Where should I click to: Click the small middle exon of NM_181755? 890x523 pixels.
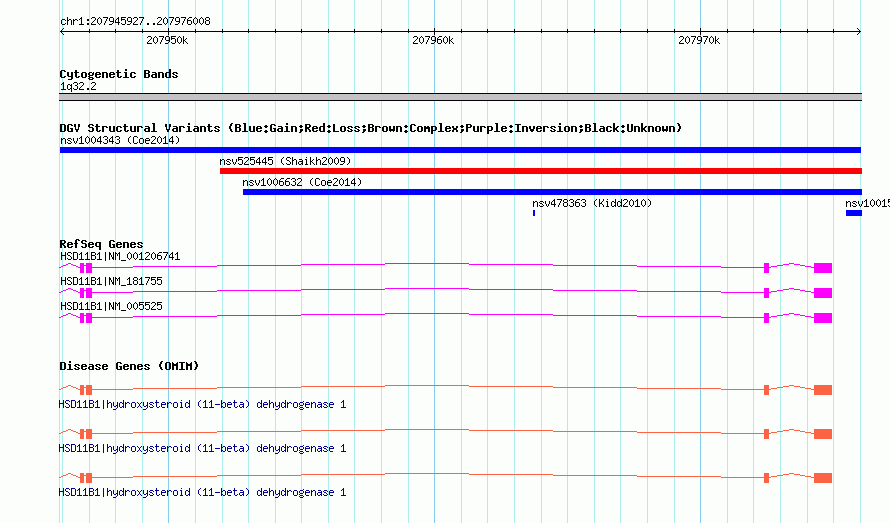pos(766,293)
